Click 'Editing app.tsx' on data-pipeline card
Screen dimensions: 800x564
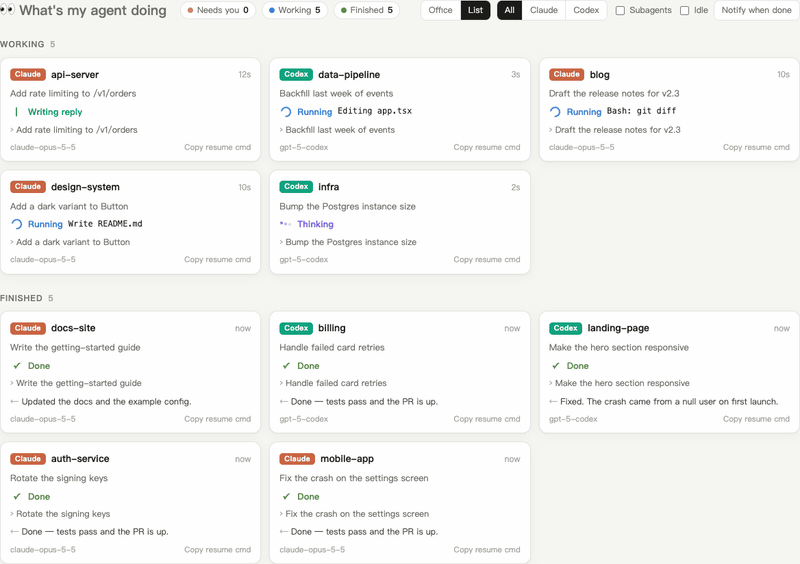374,111
